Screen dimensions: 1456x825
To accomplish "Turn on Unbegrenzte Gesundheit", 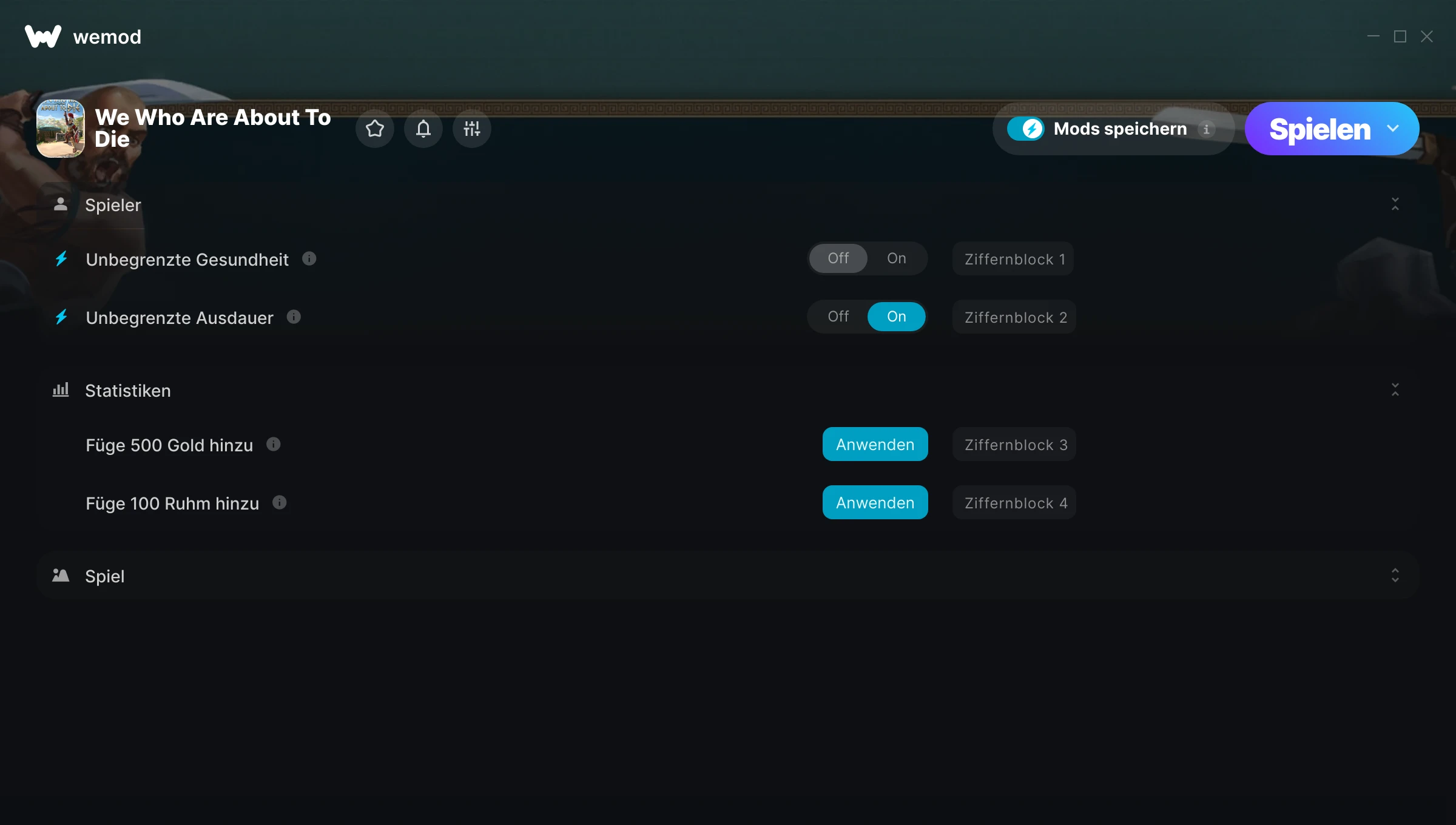I will point(896,258).
